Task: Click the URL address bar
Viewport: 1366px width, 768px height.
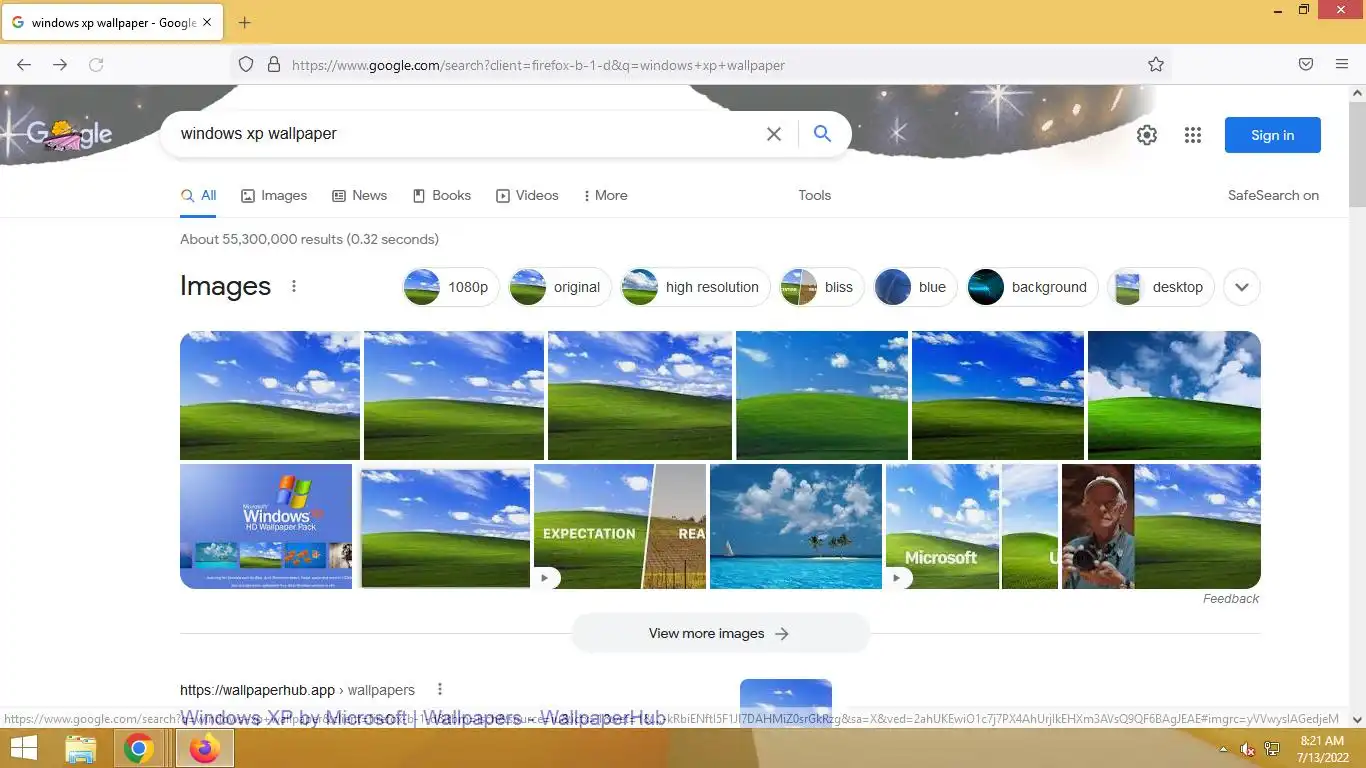Action: tap(700, 65)
